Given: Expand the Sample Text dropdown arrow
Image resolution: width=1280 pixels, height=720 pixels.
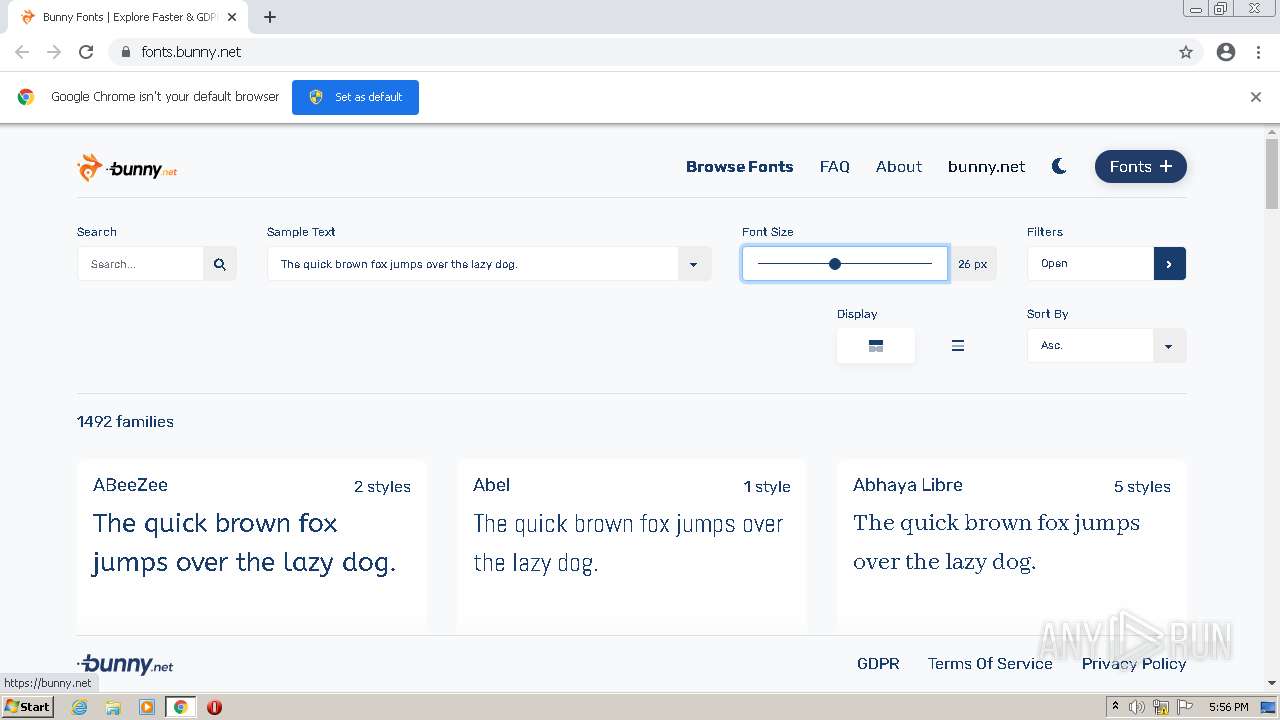Looking at the screenshot, I should click(x=694, y=264).
